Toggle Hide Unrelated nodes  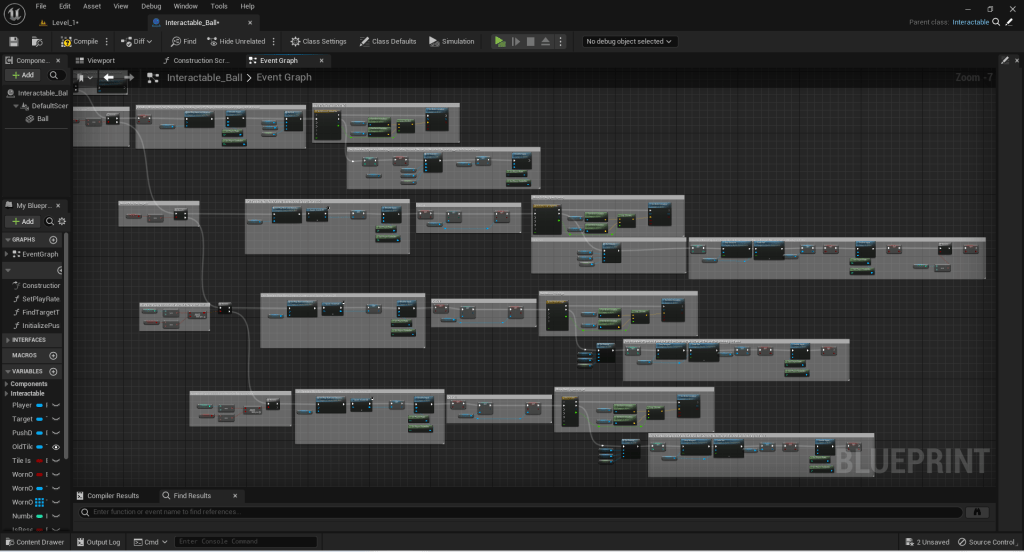pyautogui.click(x=235, y=41)
